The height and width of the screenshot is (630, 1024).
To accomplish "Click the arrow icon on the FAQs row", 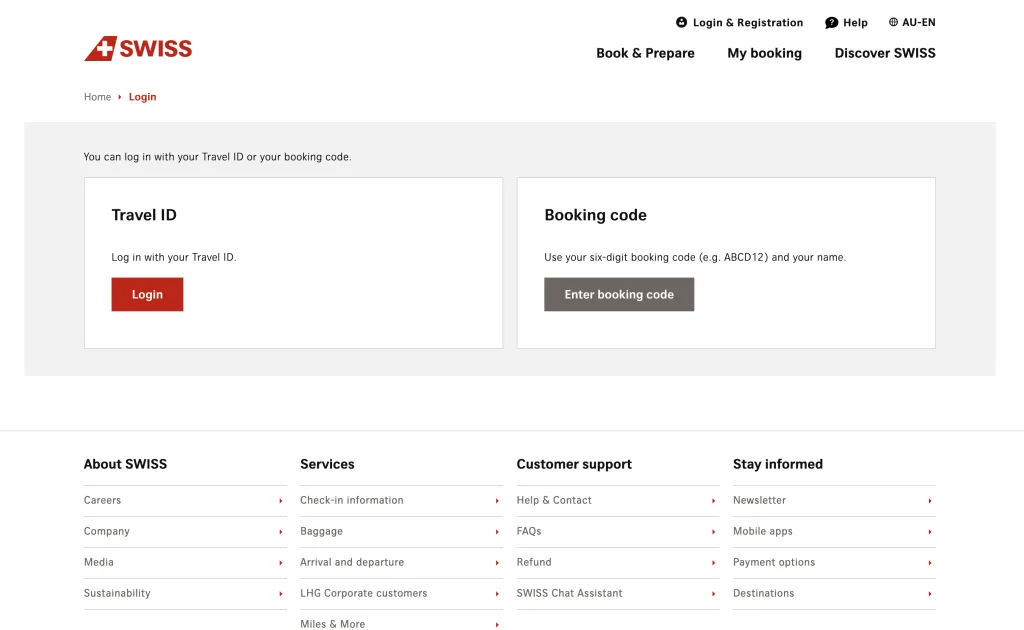I will click(713, 532).
